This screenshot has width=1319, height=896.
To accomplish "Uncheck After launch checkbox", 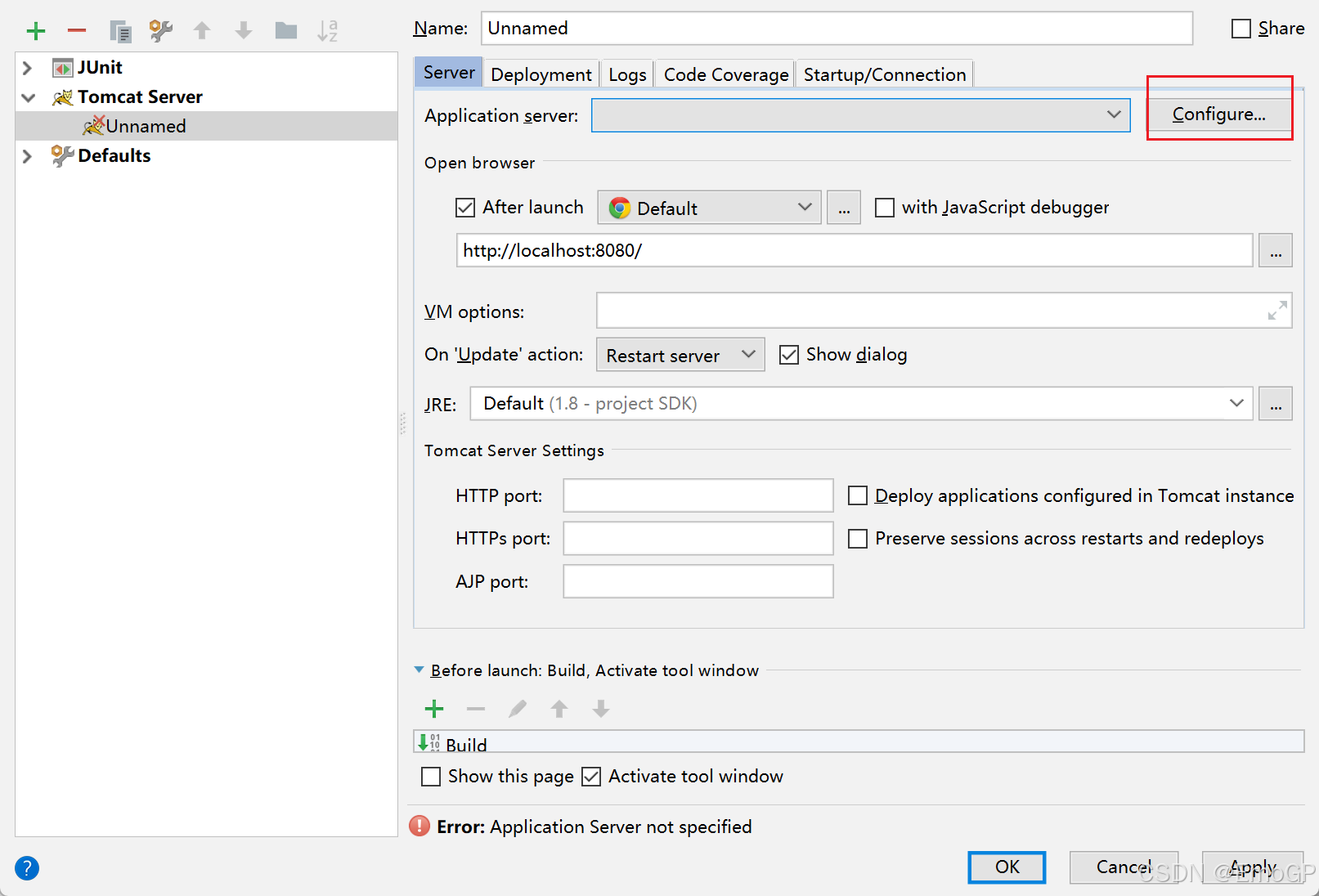I will 465,208.
